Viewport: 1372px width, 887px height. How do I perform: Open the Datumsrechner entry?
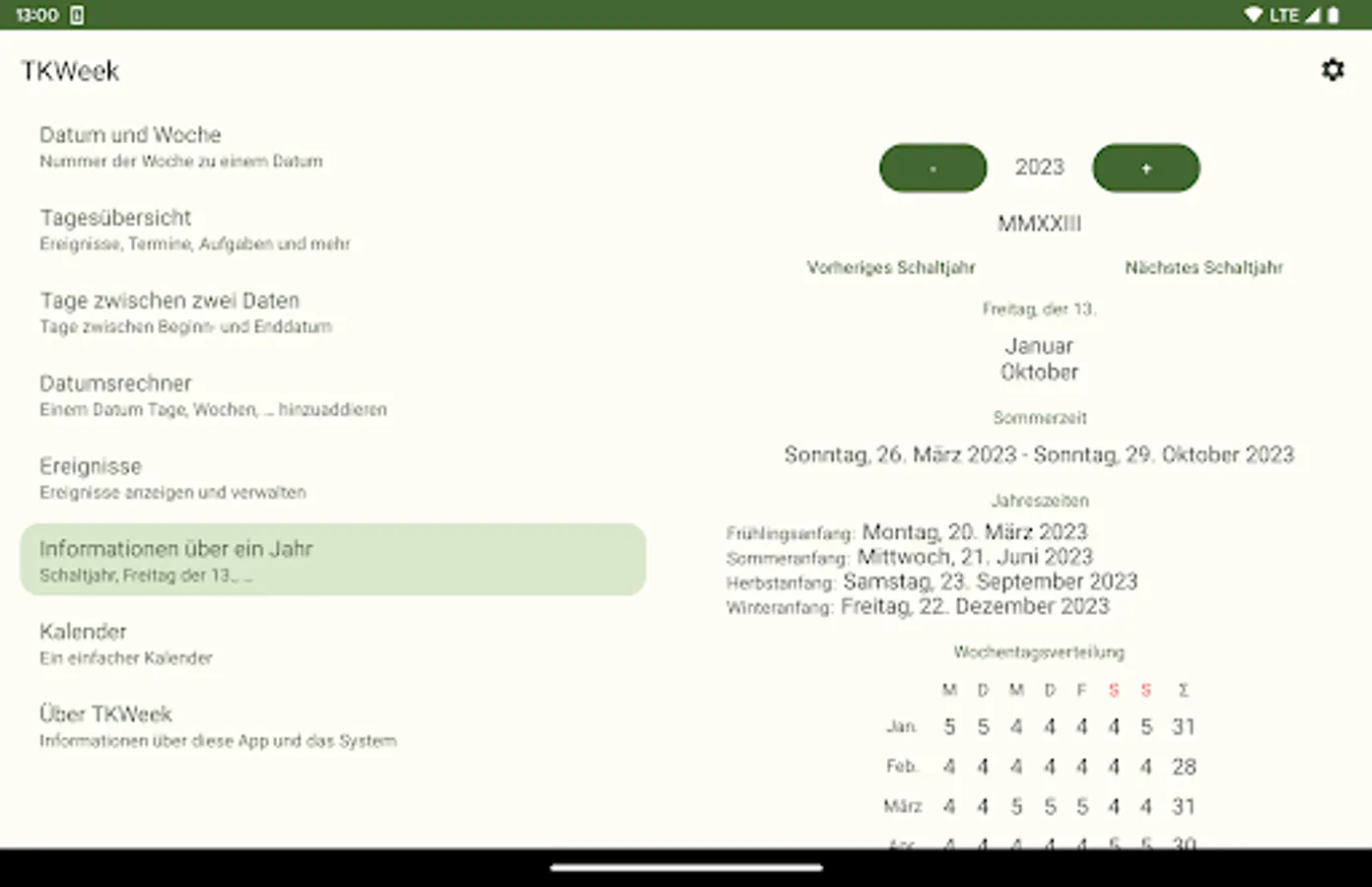[x=333, y=394]
